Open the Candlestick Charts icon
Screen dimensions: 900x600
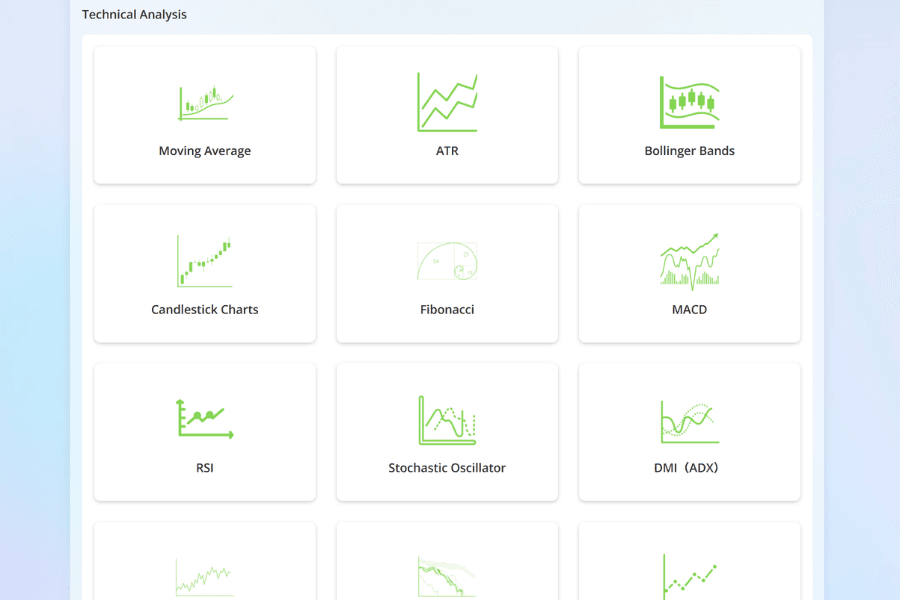(204, 261)
